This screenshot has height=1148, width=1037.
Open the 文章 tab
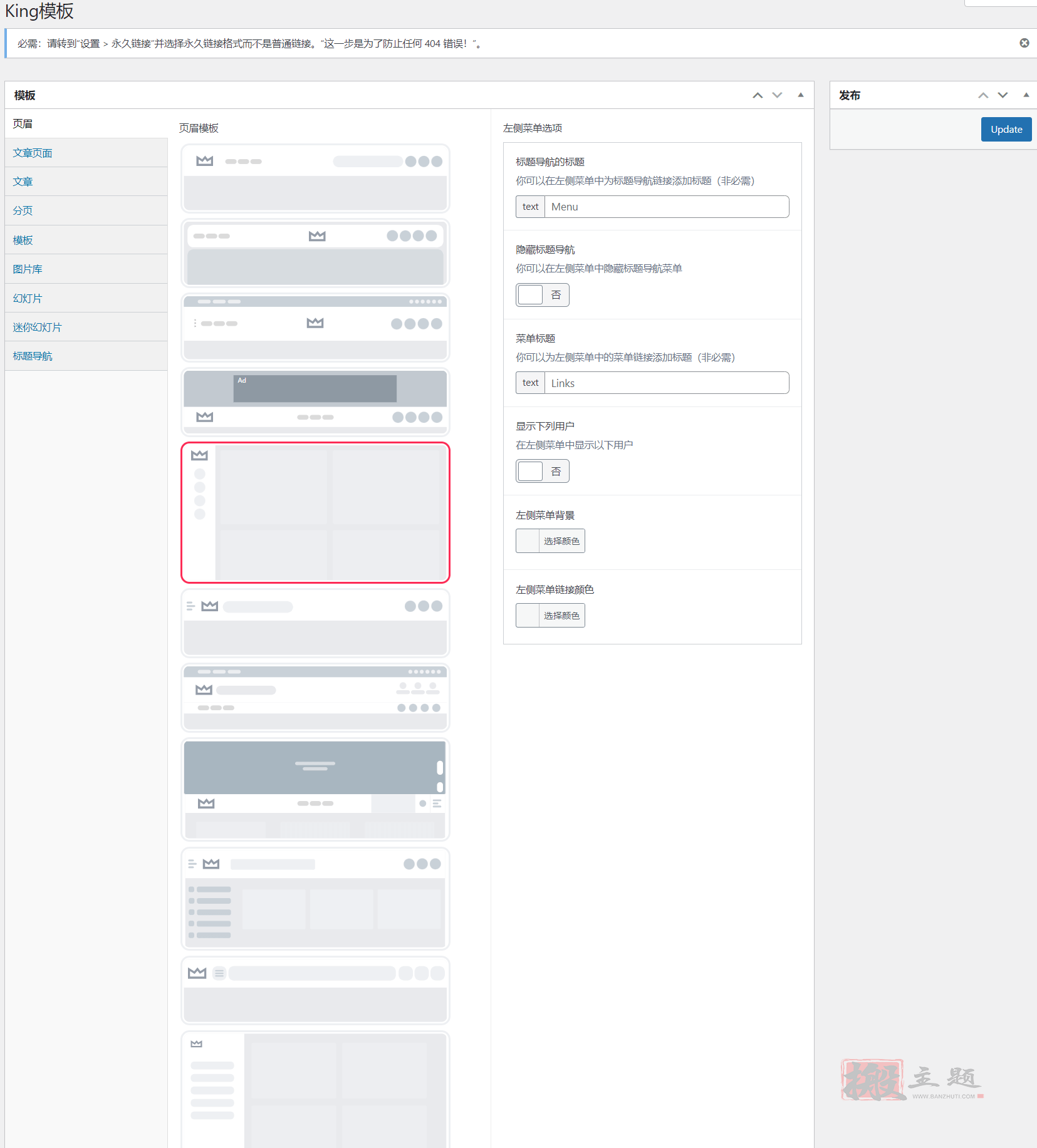[86, 182]
